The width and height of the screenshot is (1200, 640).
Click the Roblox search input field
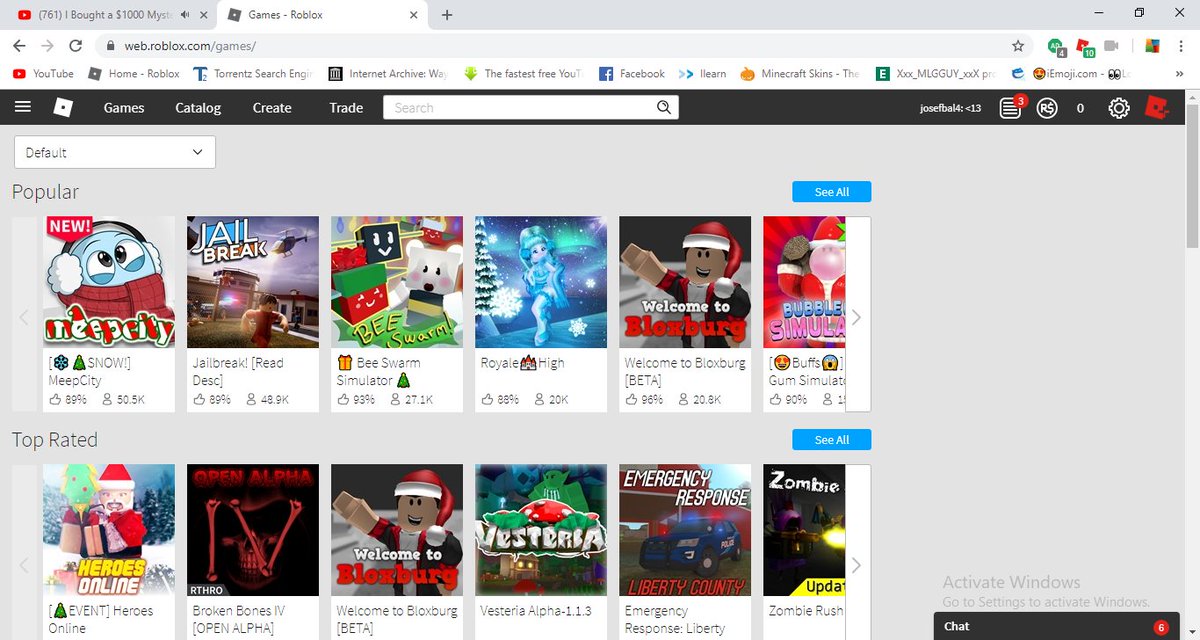tap(518, 108)
